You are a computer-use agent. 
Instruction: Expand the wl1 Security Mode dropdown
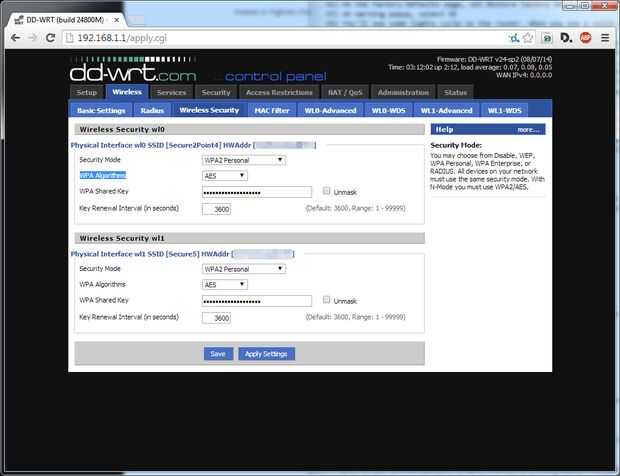pos(244,269)
